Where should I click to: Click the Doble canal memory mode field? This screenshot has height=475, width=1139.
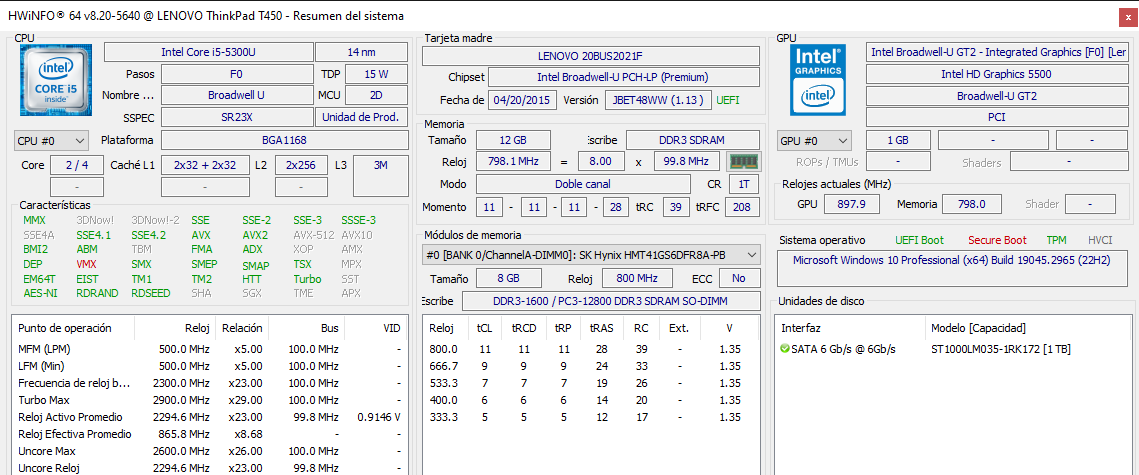[x=582, y=184]
